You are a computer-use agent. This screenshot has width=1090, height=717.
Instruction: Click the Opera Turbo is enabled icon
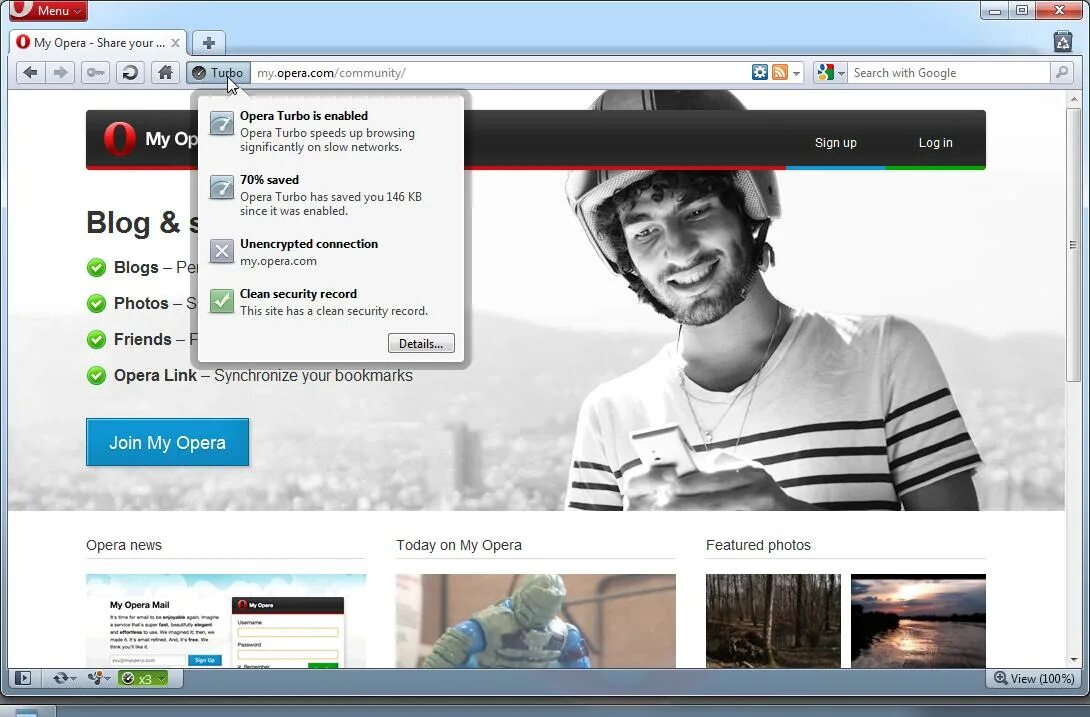222,124
